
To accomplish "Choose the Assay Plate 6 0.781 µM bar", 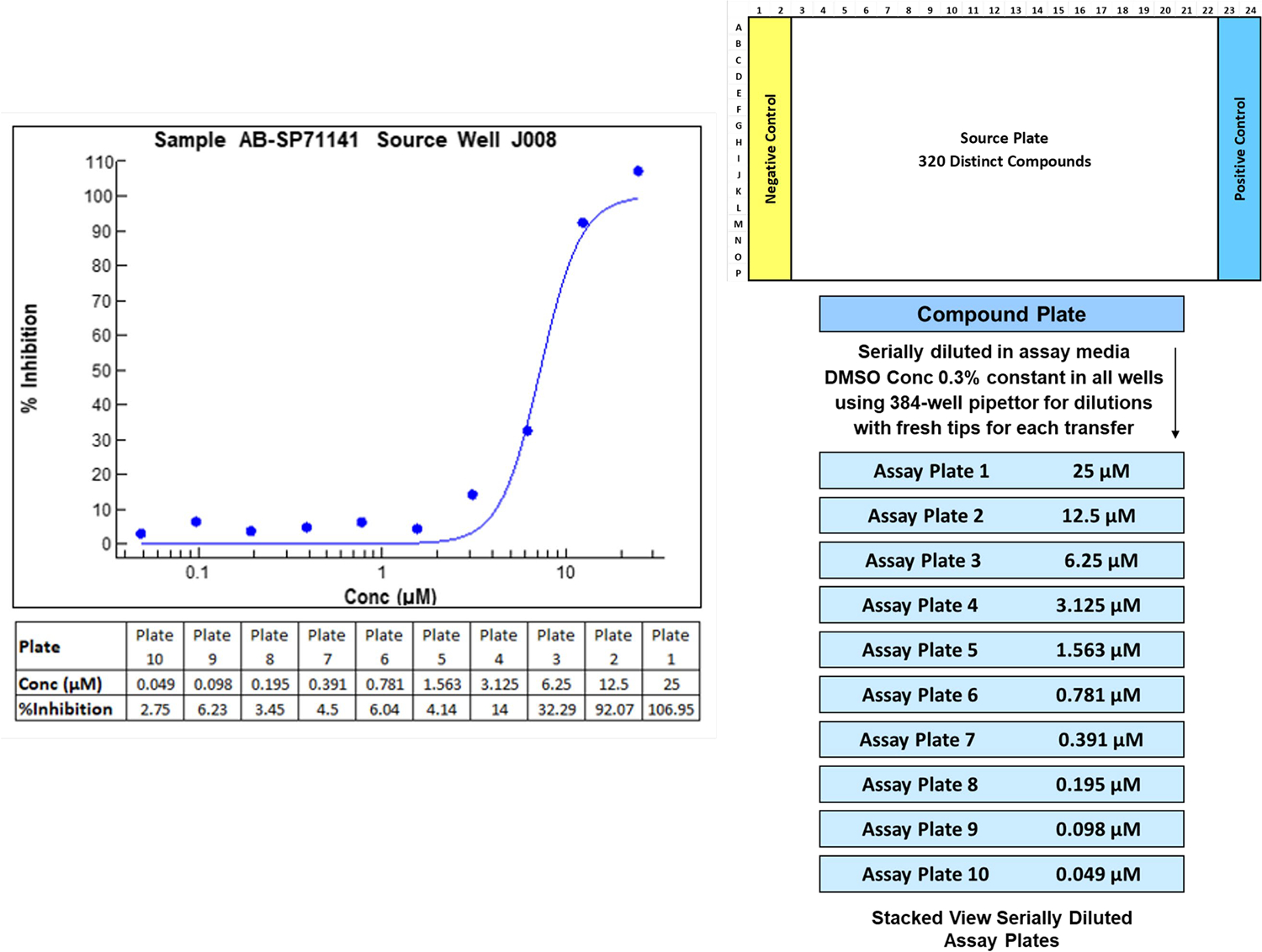I will tap(1001, 695).
